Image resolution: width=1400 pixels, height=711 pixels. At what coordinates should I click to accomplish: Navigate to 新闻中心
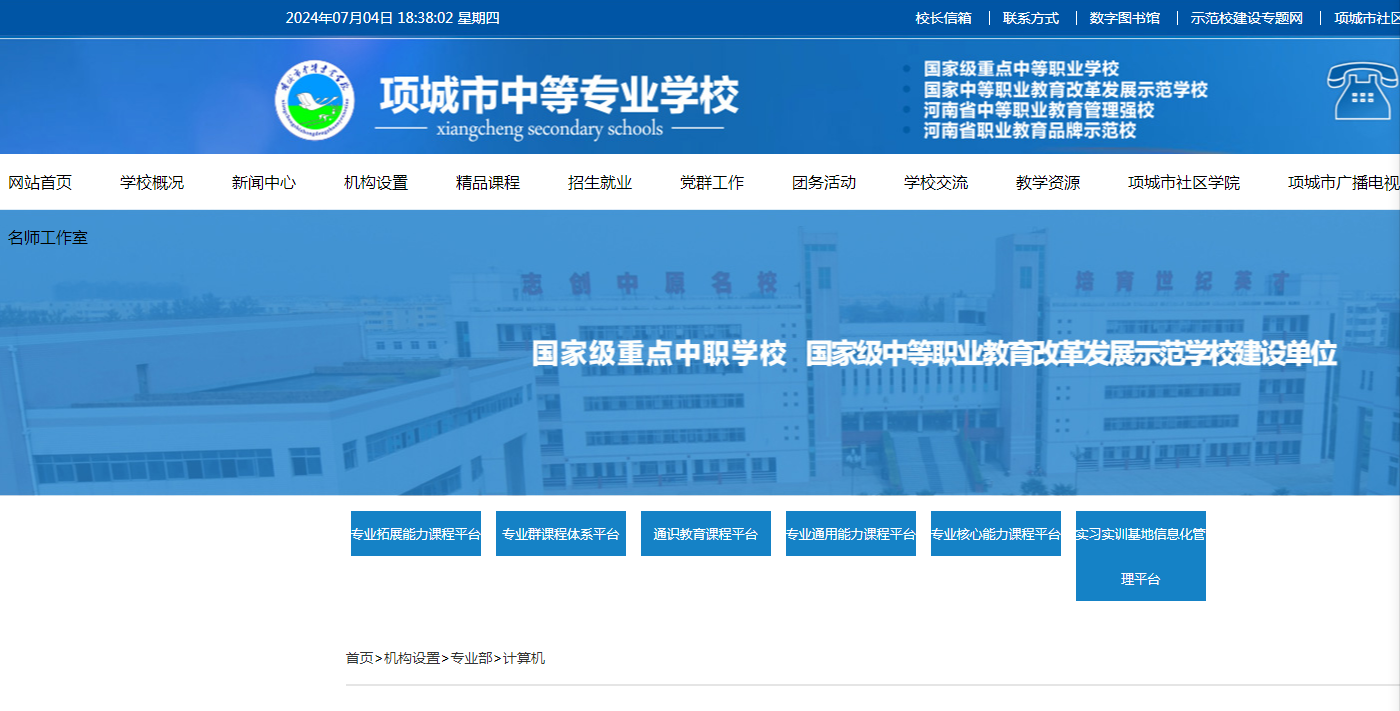[x=264, y=182]
